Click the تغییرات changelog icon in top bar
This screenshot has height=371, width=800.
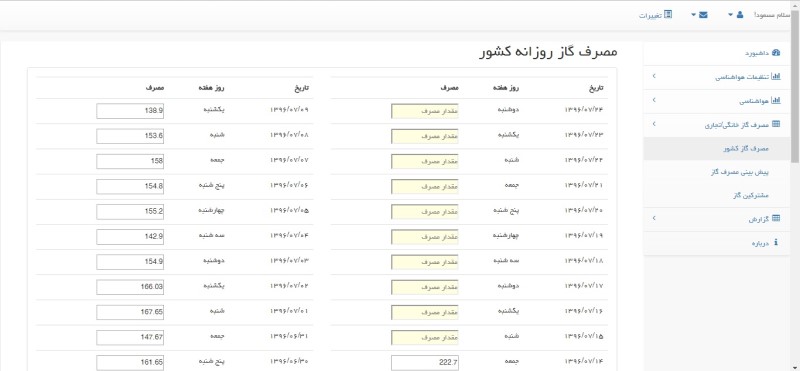pyautogui.click(x=667, y=15)
